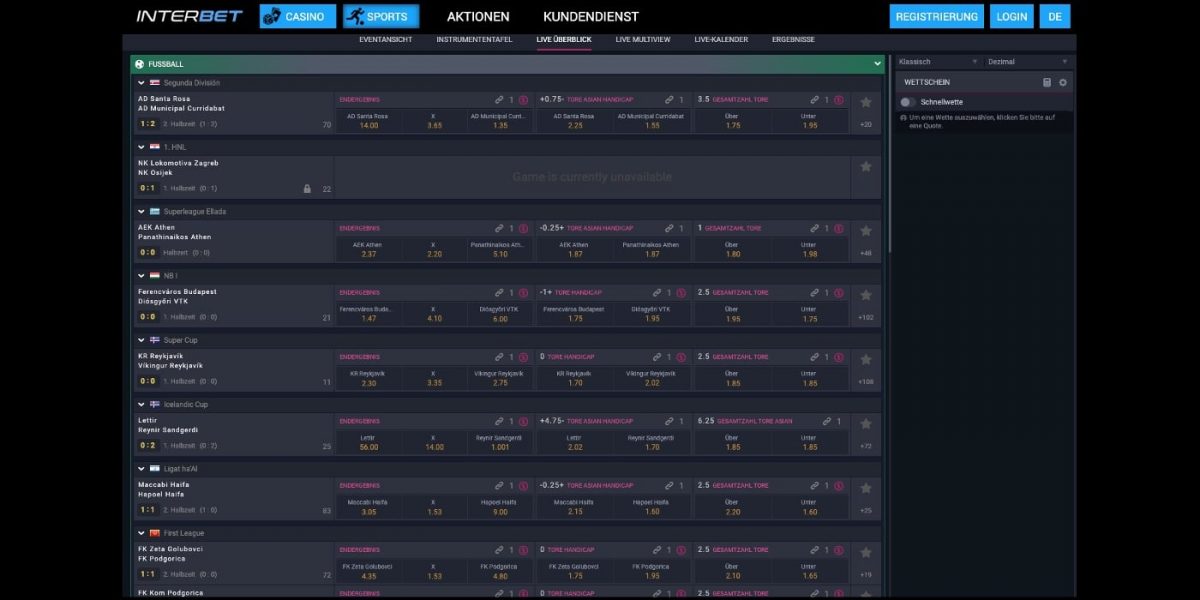Add Lettir match to favorites
The image size is (1200, 600).
tap(866, 423)
